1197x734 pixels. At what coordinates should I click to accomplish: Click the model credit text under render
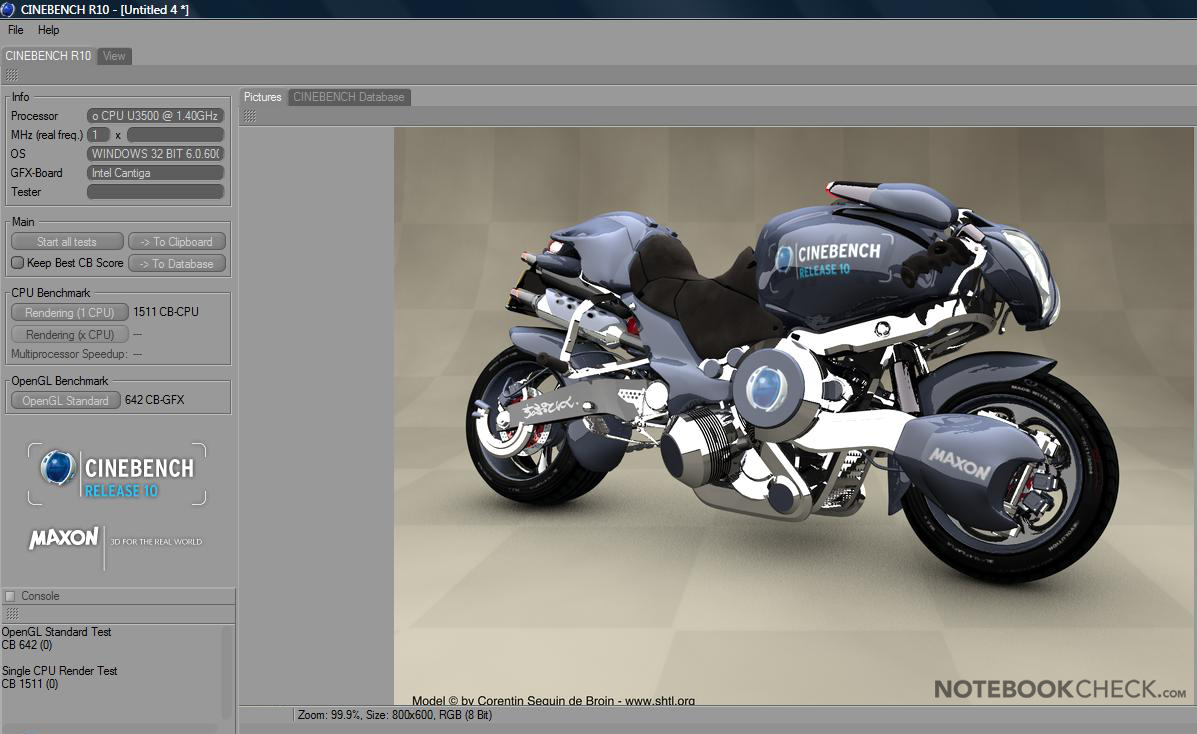(x=553, y=700)
